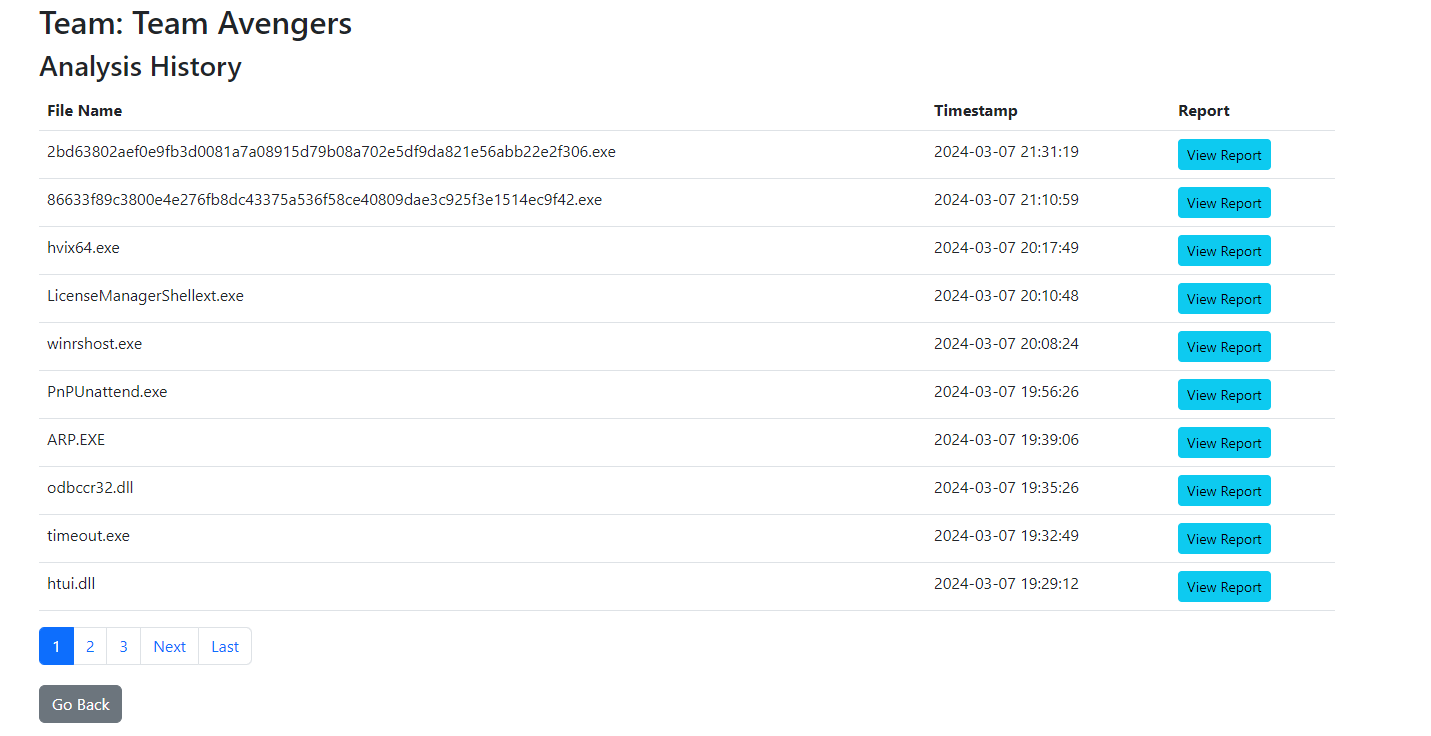Open report for LicenseManagerShellext.exe
This screenshot has height=736, width=1431.
[1223, 299]
